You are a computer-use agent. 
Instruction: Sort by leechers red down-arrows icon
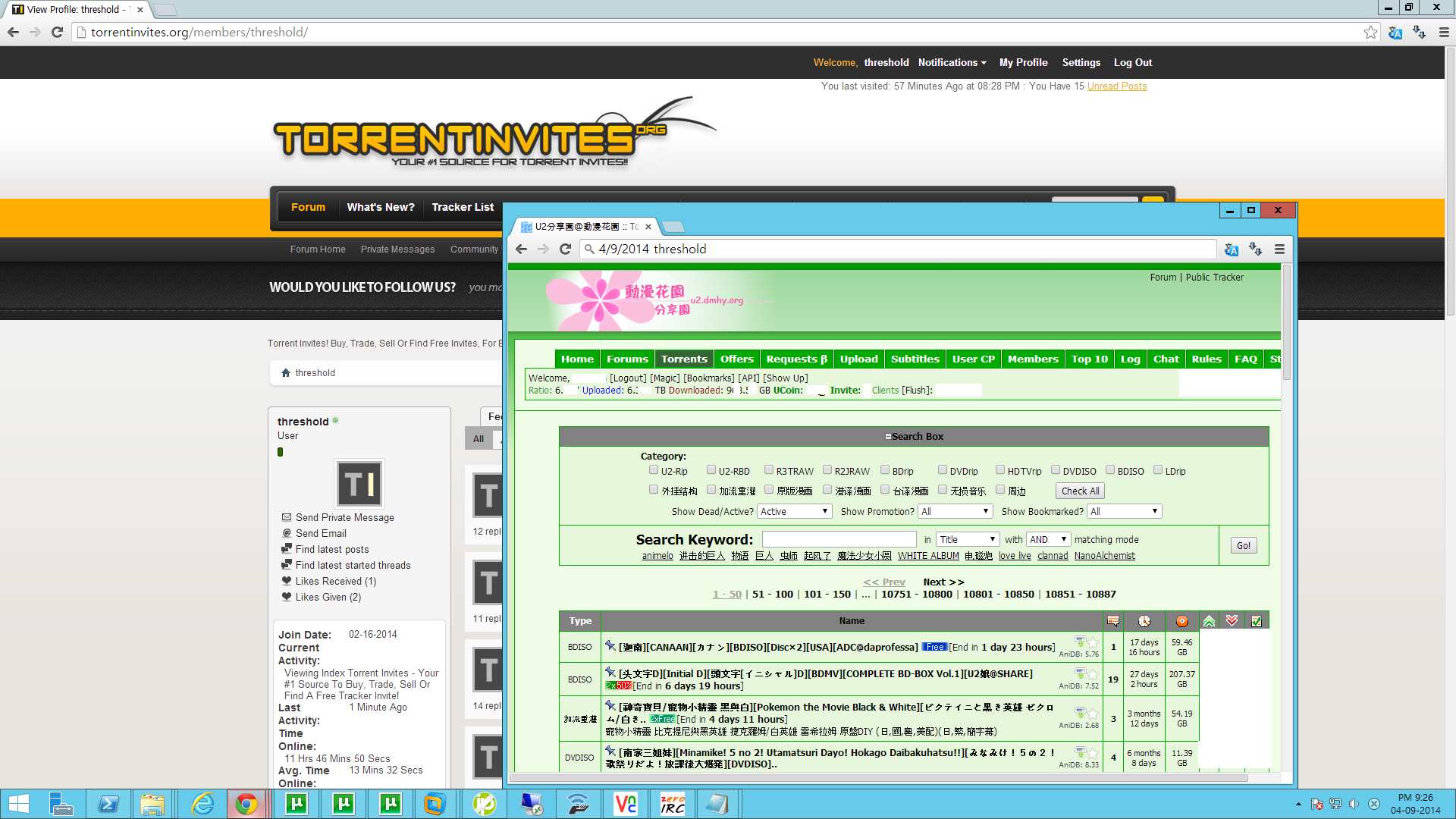point(1232,621)
